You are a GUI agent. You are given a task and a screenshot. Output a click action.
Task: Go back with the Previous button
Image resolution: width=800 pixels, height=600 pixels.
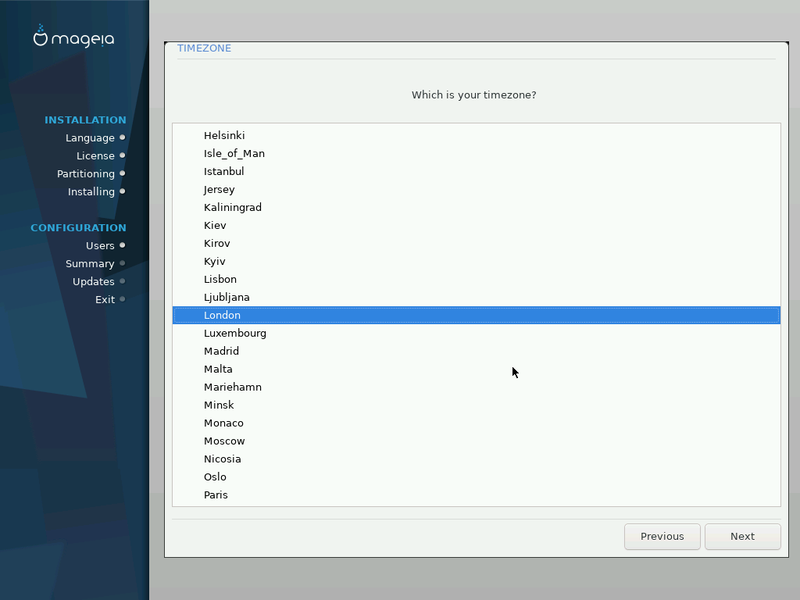click(662, 536)
